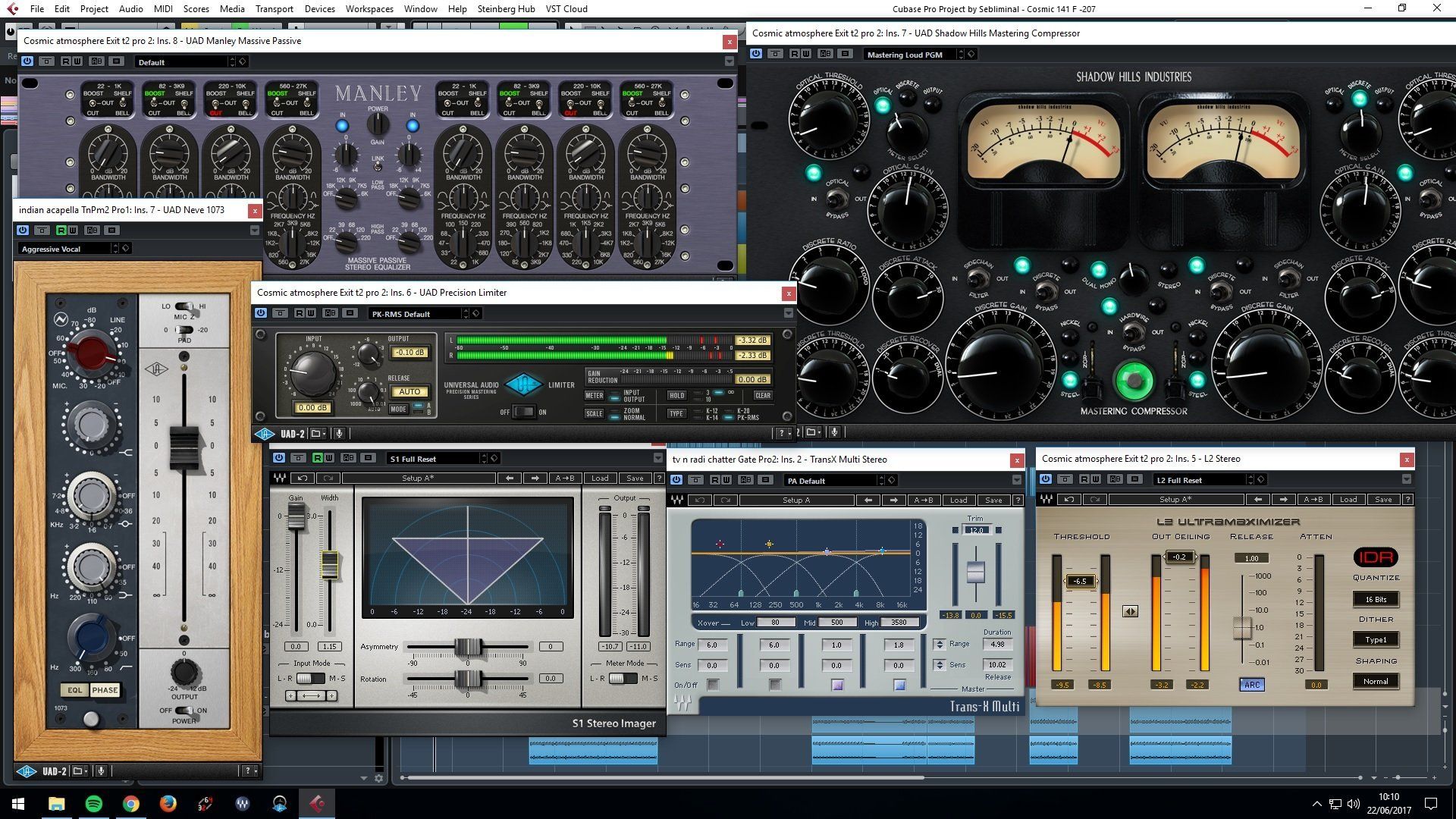
Task: Open File Explorer from the taskbar
Action: tap(57, 803)
